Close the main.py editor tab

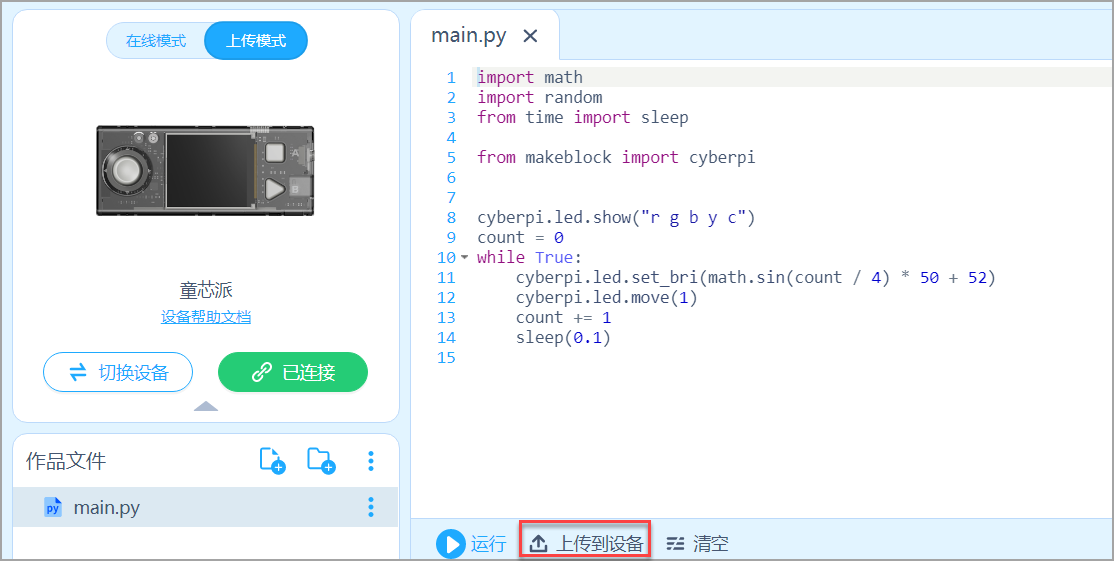(530, 36)
